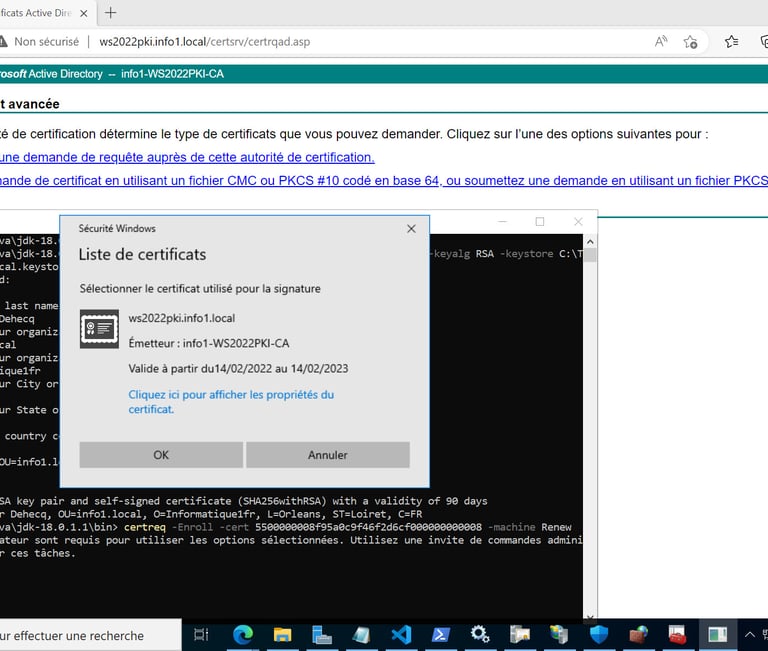Click the Non sécurisé warning indicator
The height and width of the screenshot is (651, 768).
(x=39, y=42)
